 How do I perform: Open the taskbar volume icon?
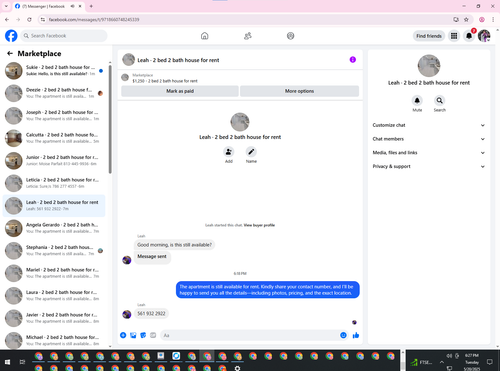click(449, 356)
